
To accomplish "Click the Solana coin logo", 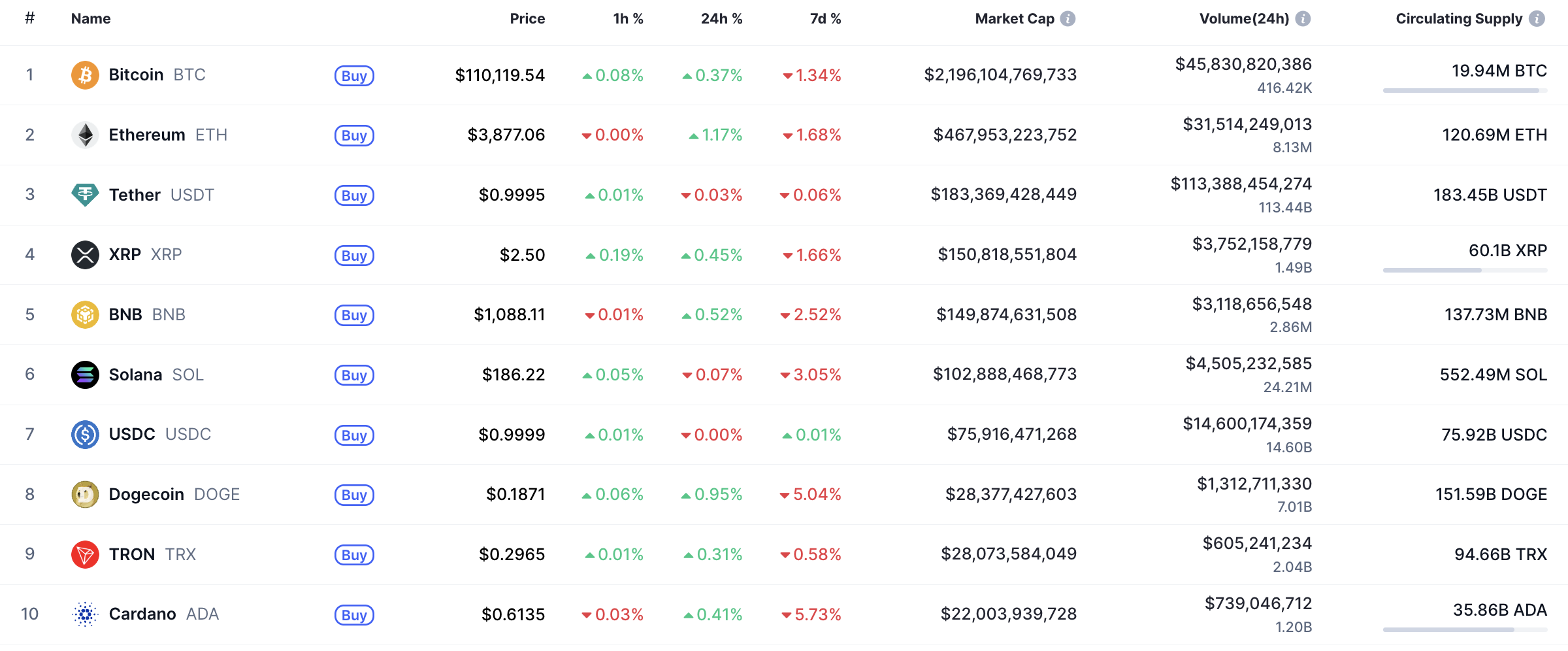I will coord(85,375).
